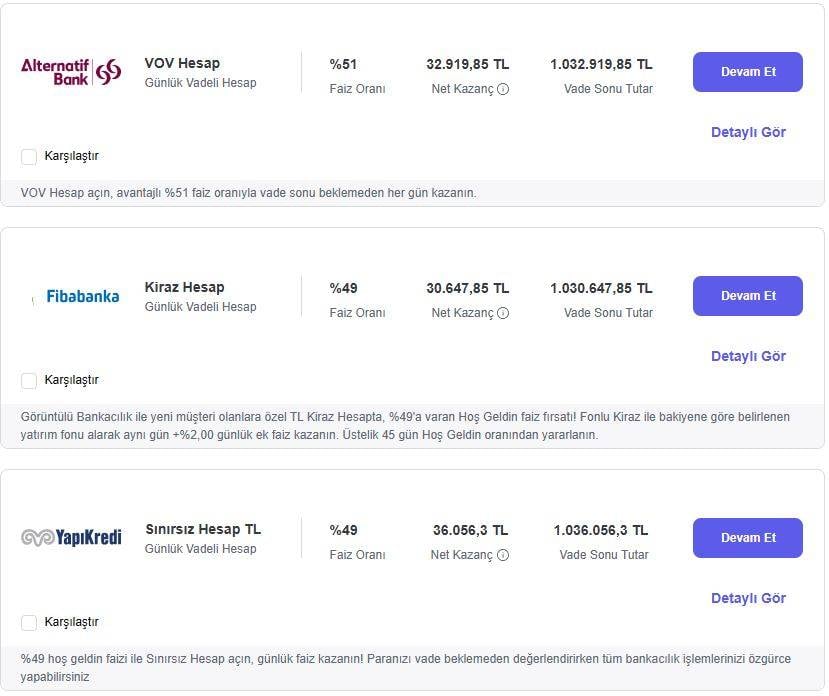Click the Yapı Kredi logo
The width and height of the screenshot is (829, 696).
tap(71, 538)
